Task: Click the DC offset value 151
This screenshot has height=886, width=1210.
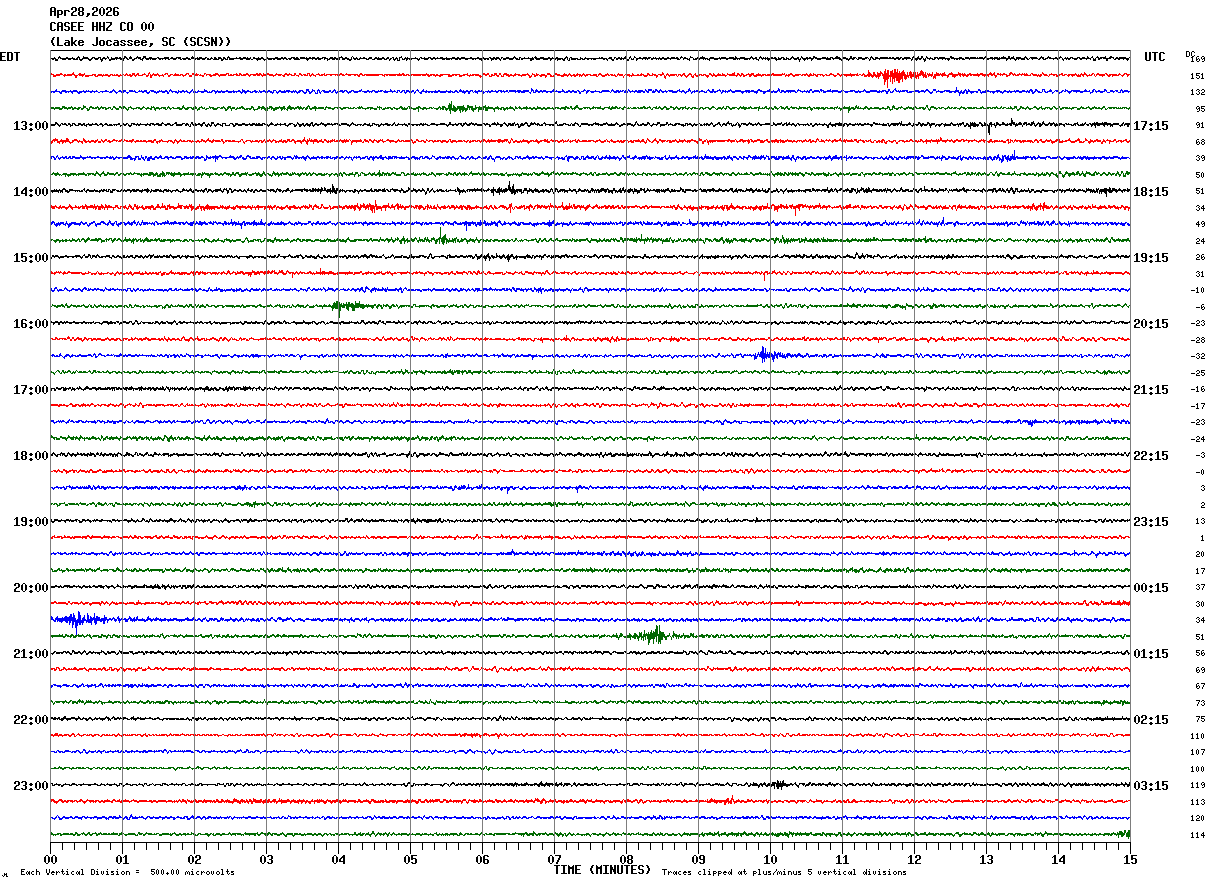Action: tap(1197, 76)
